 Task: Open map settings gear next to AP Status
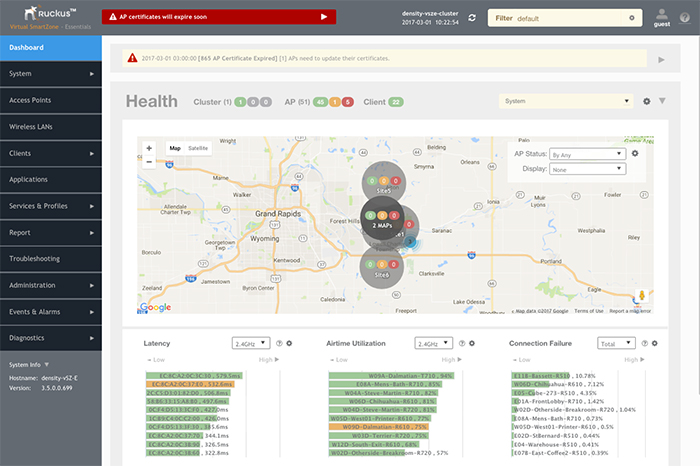tap(635, 154)
